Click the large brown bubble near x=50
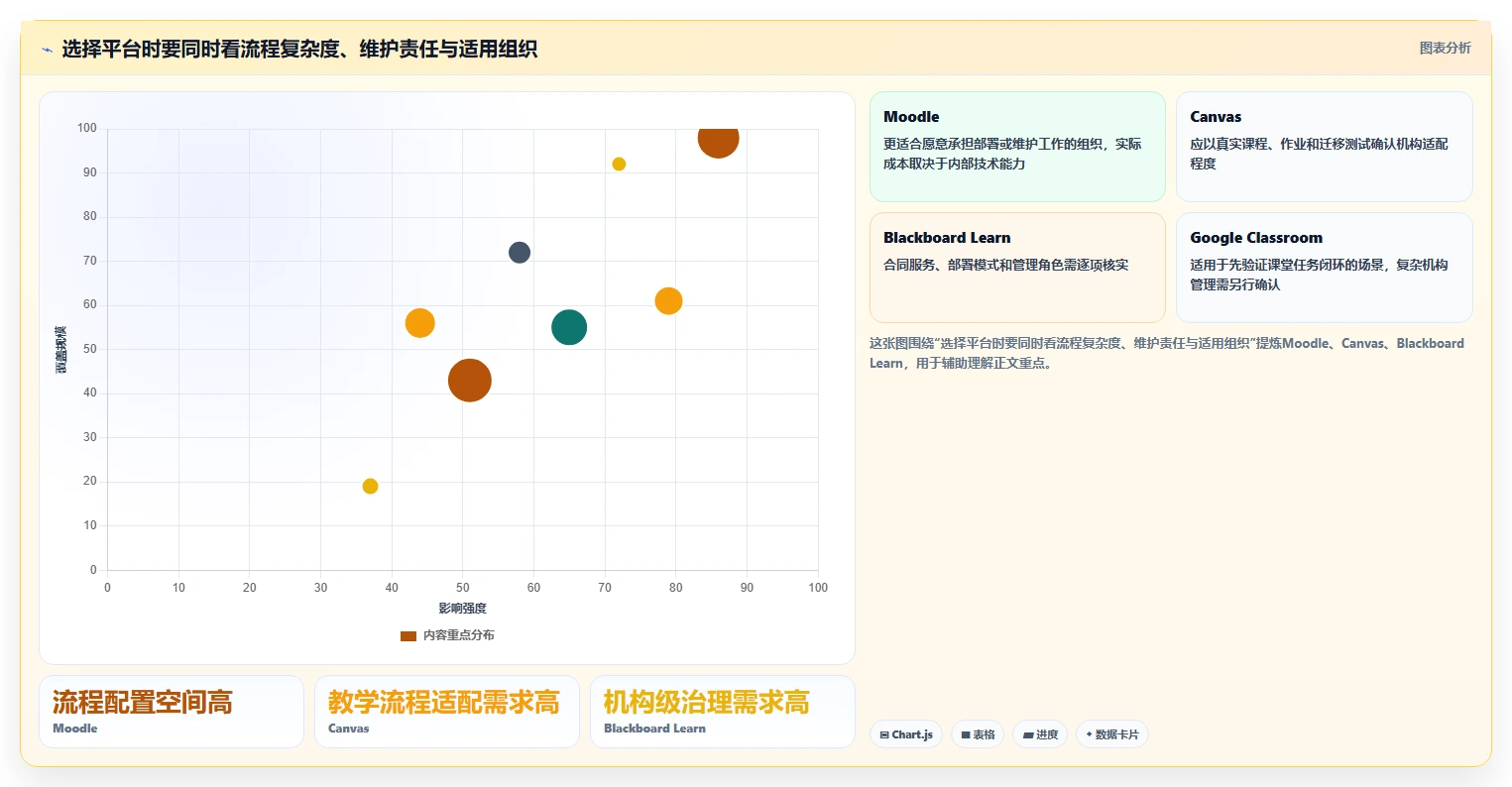The height and width of the screenshot is (787, 1512). [x=470, y=380]
